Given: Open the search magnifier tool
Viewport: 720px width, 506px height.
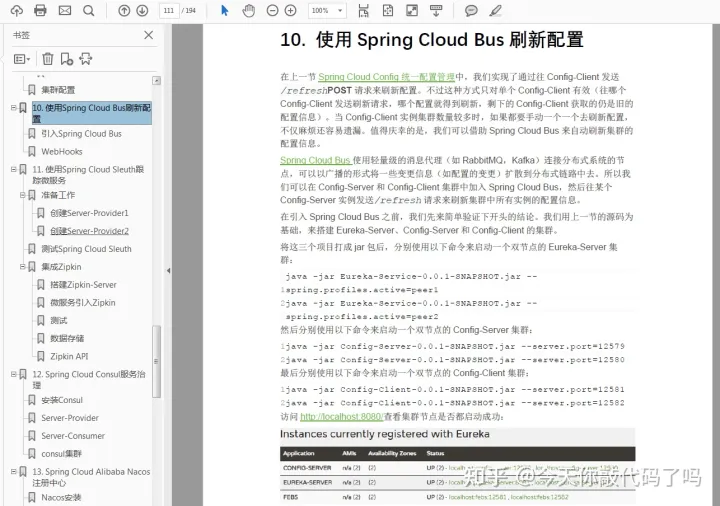Looking at the screenshot, I should (x=89, y=11).
